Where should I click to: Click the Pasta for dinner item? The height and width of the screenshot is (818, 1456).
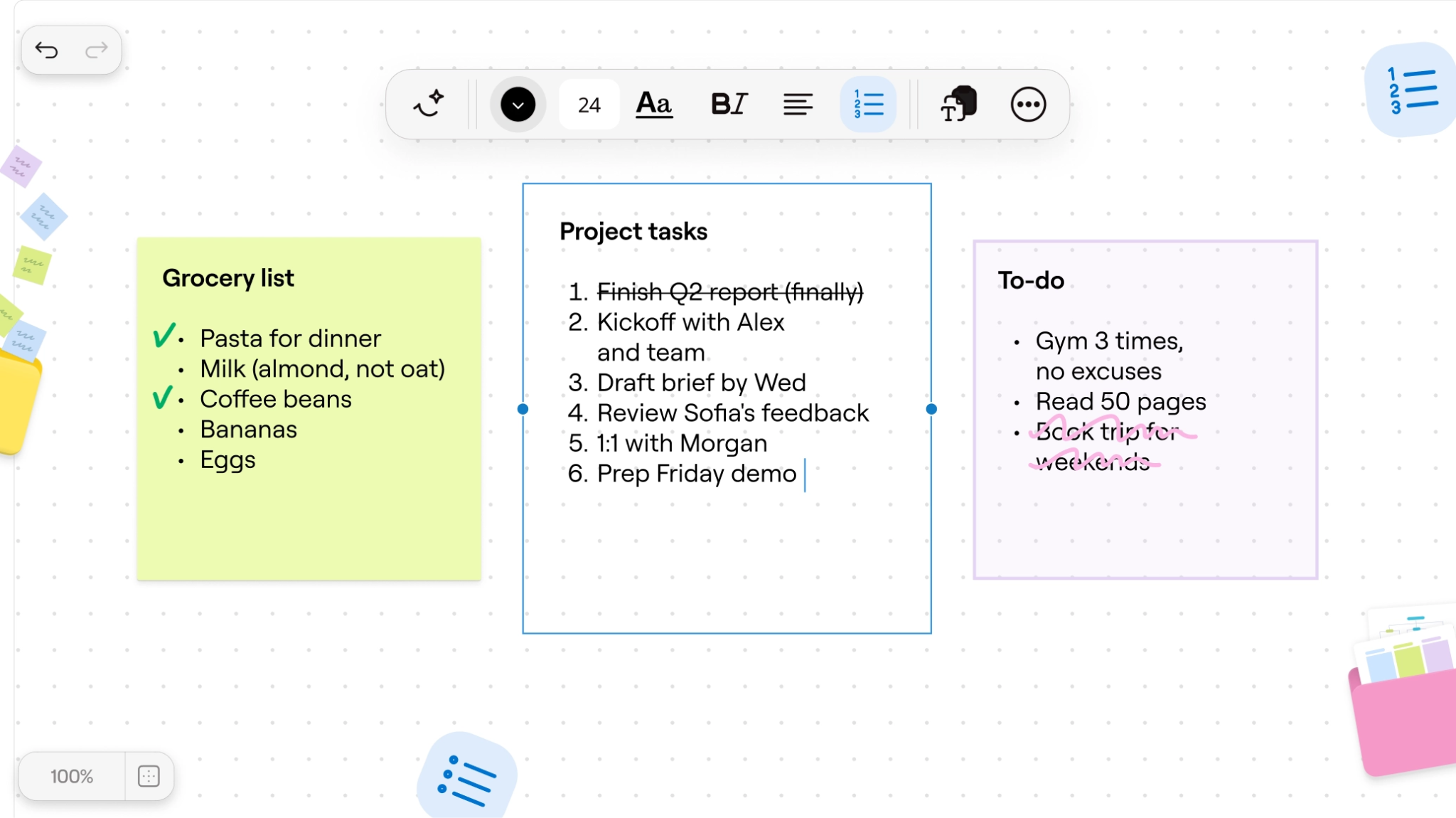pos(290,339)
